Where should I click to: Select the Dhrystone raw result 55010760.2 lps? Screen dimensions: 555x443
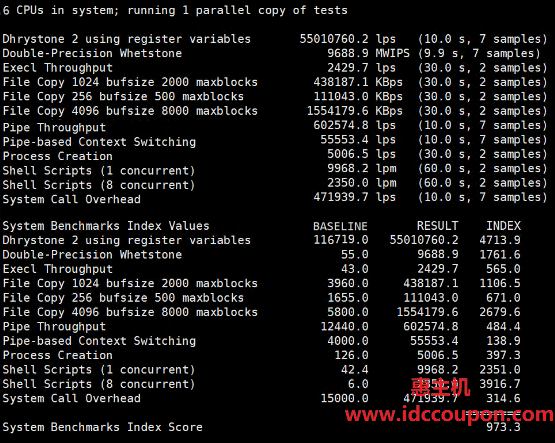(x=348, y=39)
